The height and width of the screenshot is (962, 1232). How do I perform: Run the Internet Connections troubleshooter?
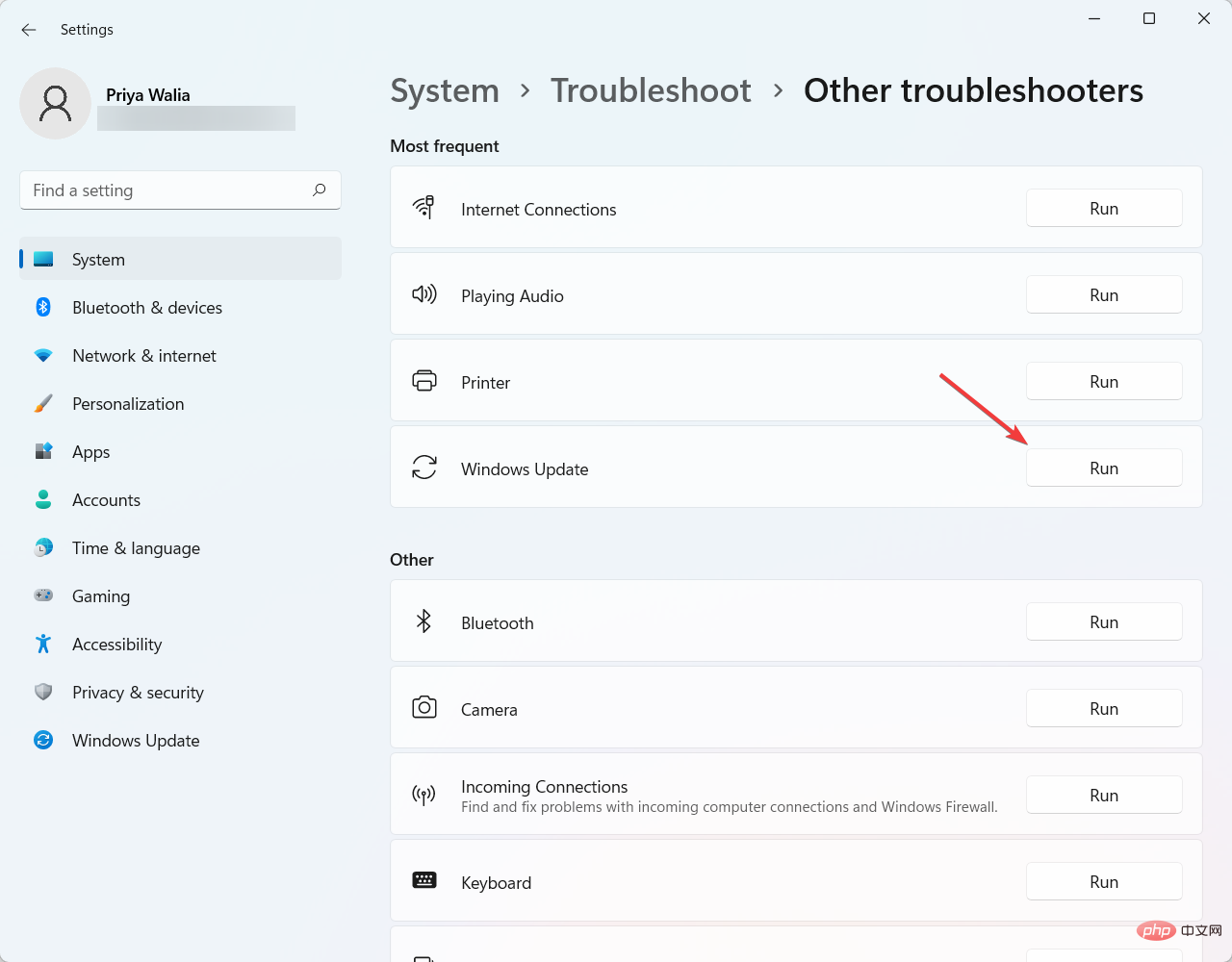[1104, 208]
